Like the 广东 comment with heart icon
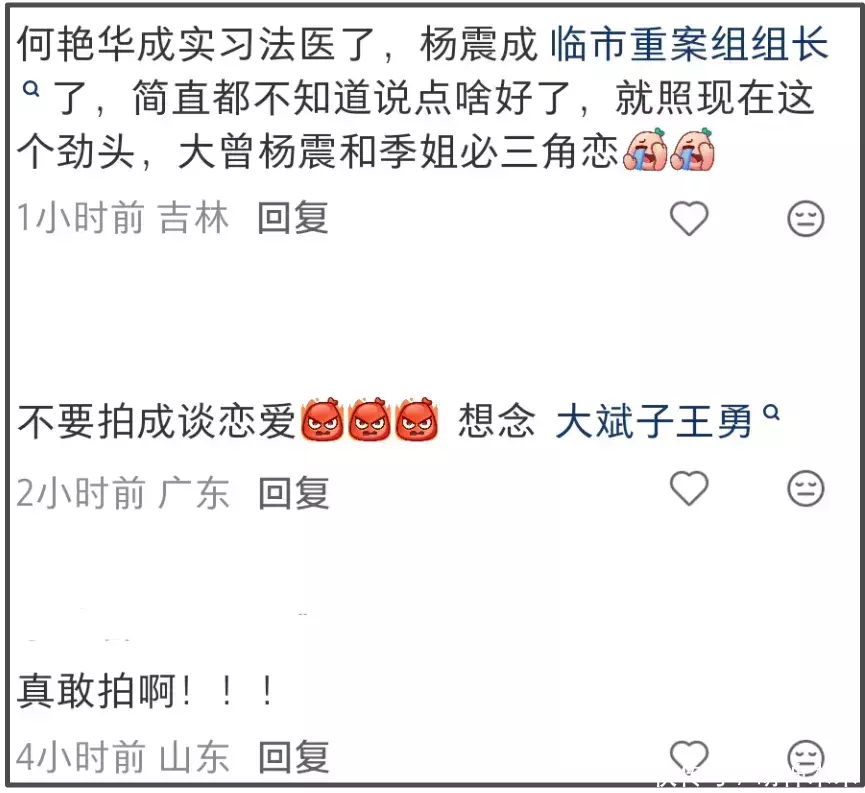 tap(689, 488)
